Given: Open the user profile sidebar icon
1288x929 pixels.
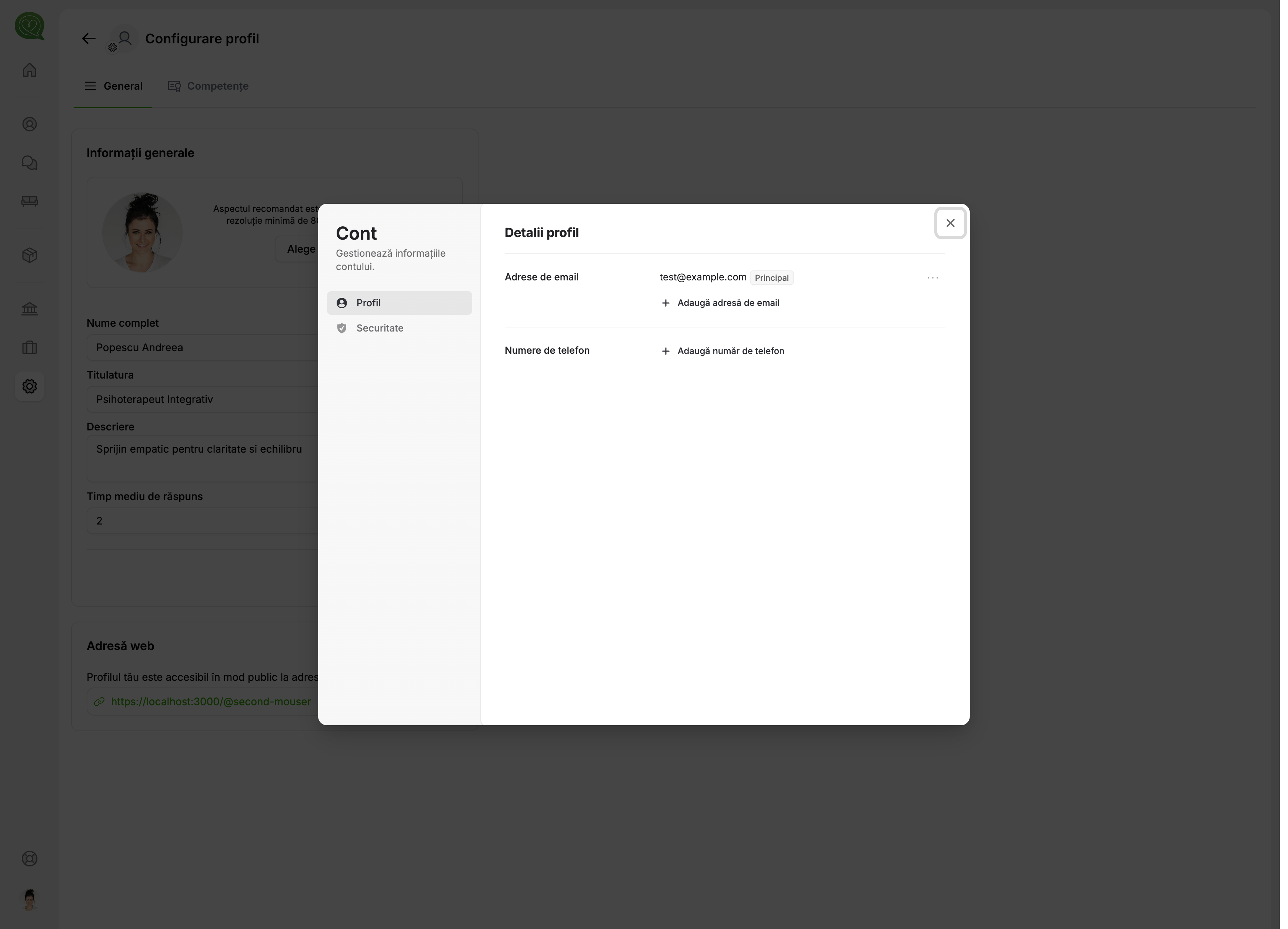Looking at the screenshot, I should coord(30,124).
